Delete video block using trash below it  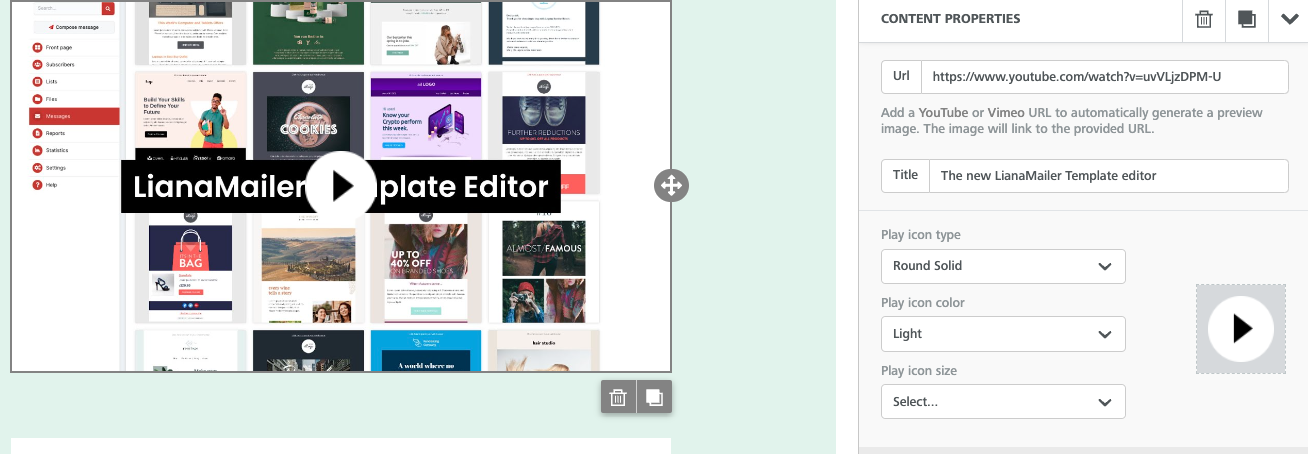pos(618,397)
